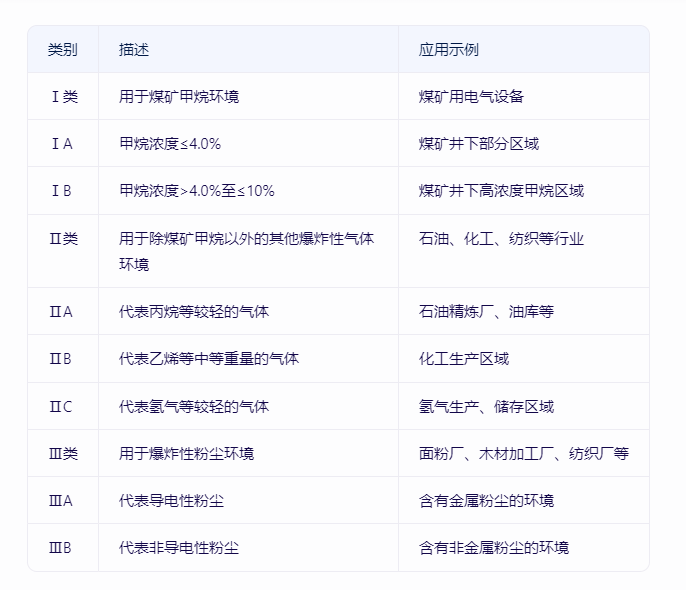Click the ⅡB category cell
This screenshot has width=686, height=590.
(62, 359)
